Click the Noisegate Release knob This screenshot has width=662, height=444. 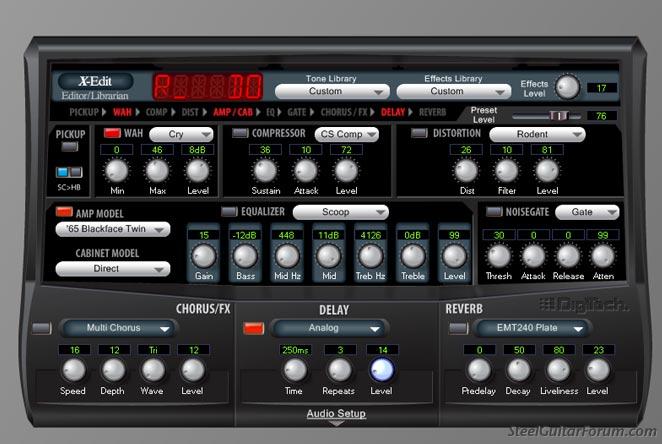568,256
